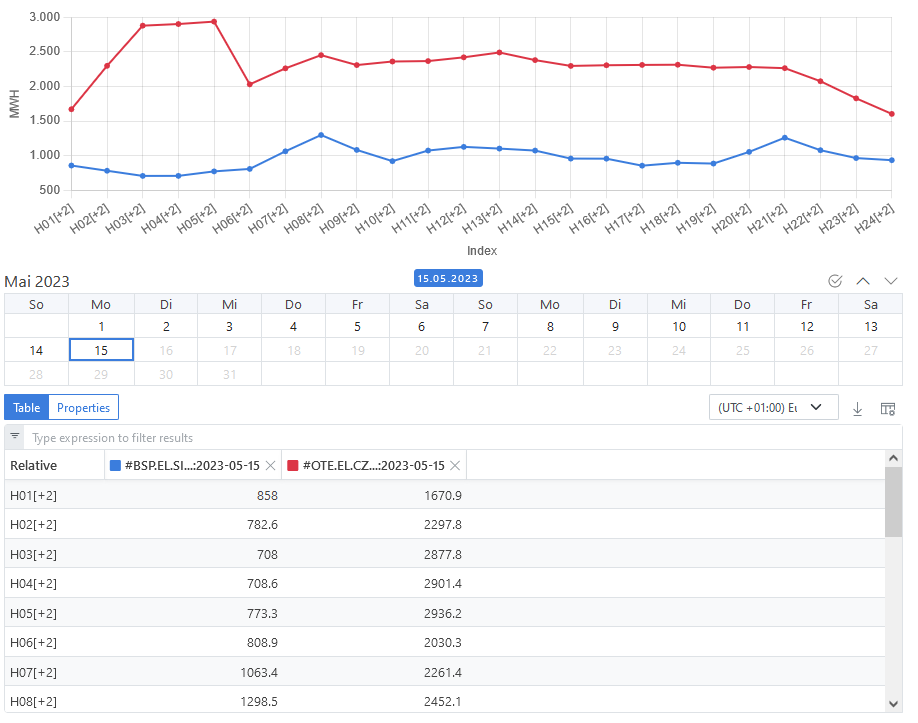This screenshot has width=918, height=723.
Task: Open table column settings icon
Action: click(887, 408)
